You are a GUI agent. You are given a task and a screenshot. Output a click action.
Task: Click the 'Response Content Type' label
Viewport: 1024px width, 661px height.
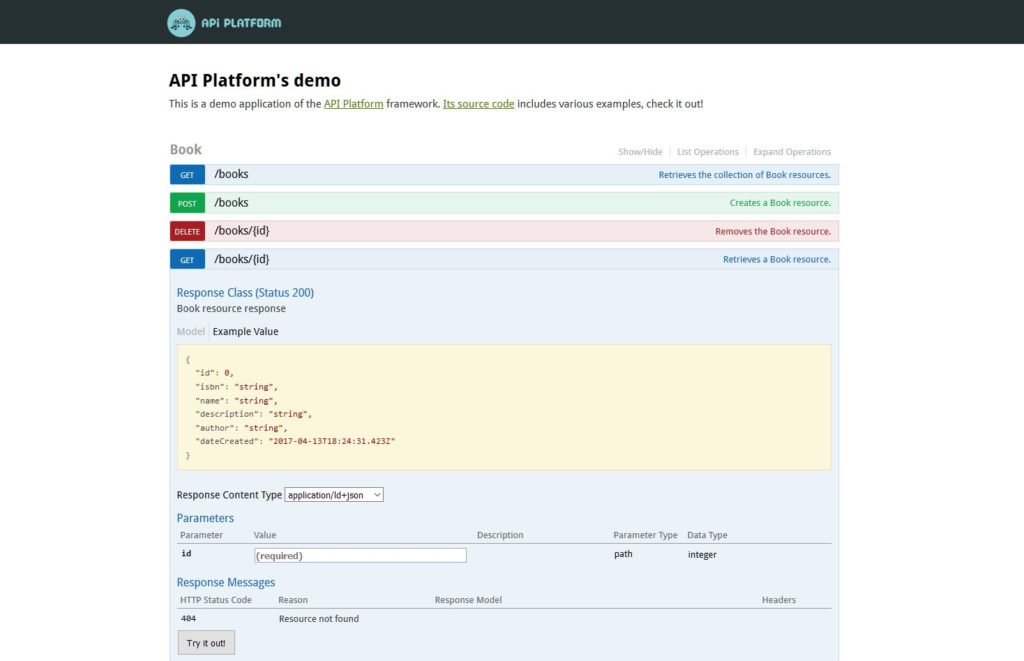point(229,495)
